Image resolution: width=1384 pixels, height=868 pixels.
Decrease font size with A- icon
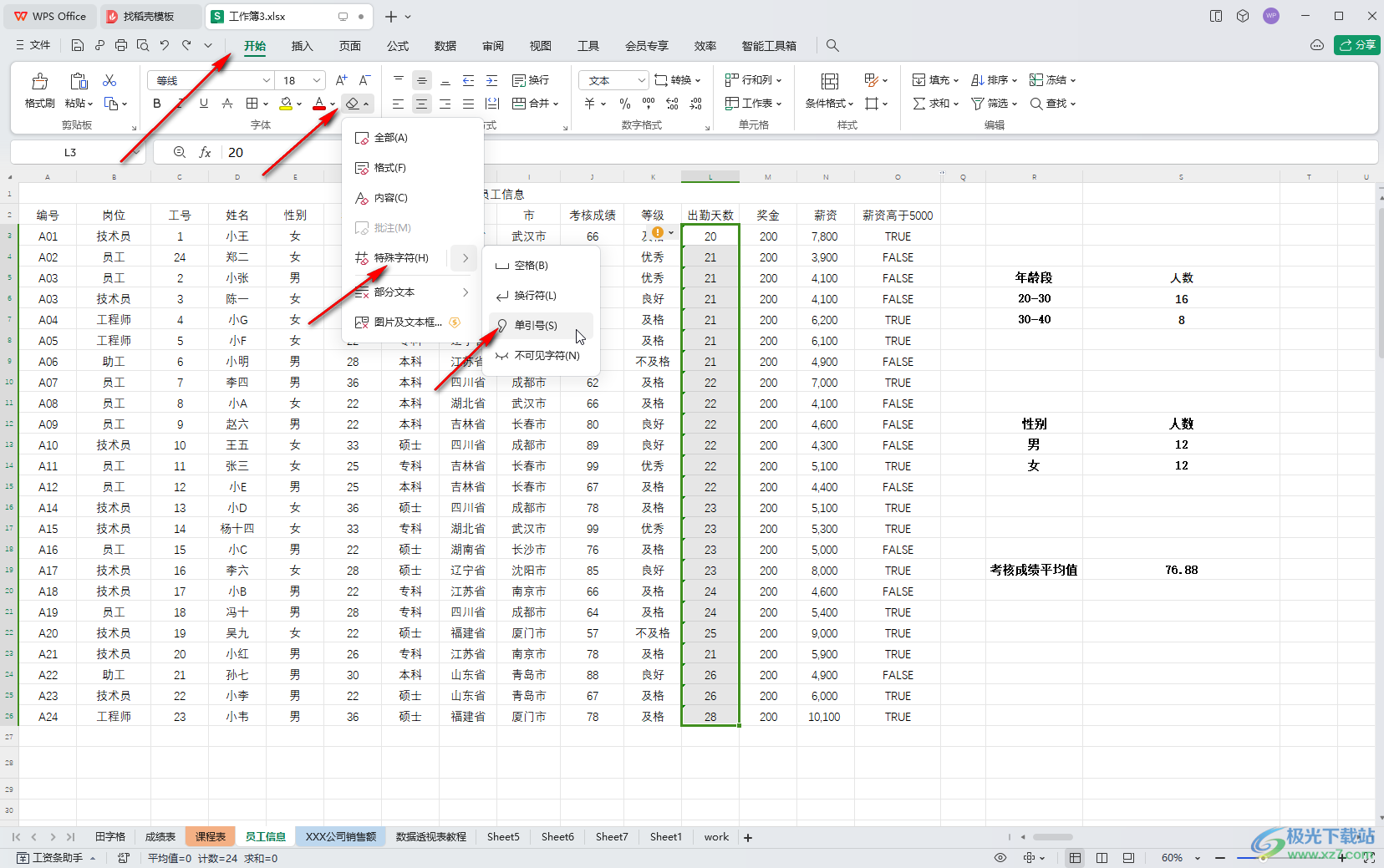click(364, 80)
